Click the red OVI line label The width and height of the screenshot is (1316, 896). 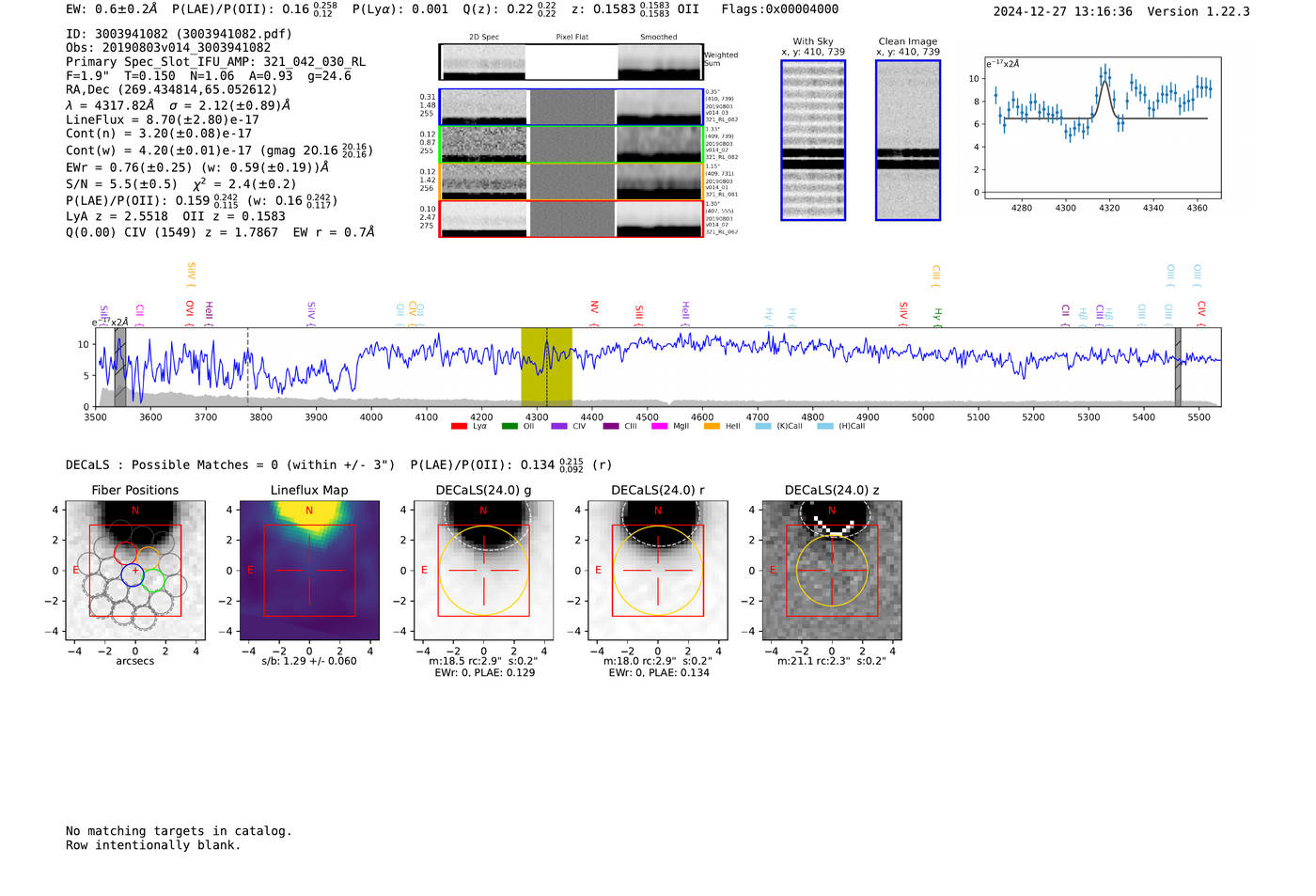(x=190, y=313)
